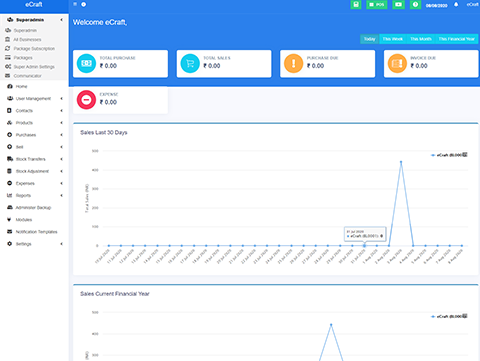Click the peak point in Financial Year chart
The height and width of the screenshot is (361, 480).
[331, 325]
